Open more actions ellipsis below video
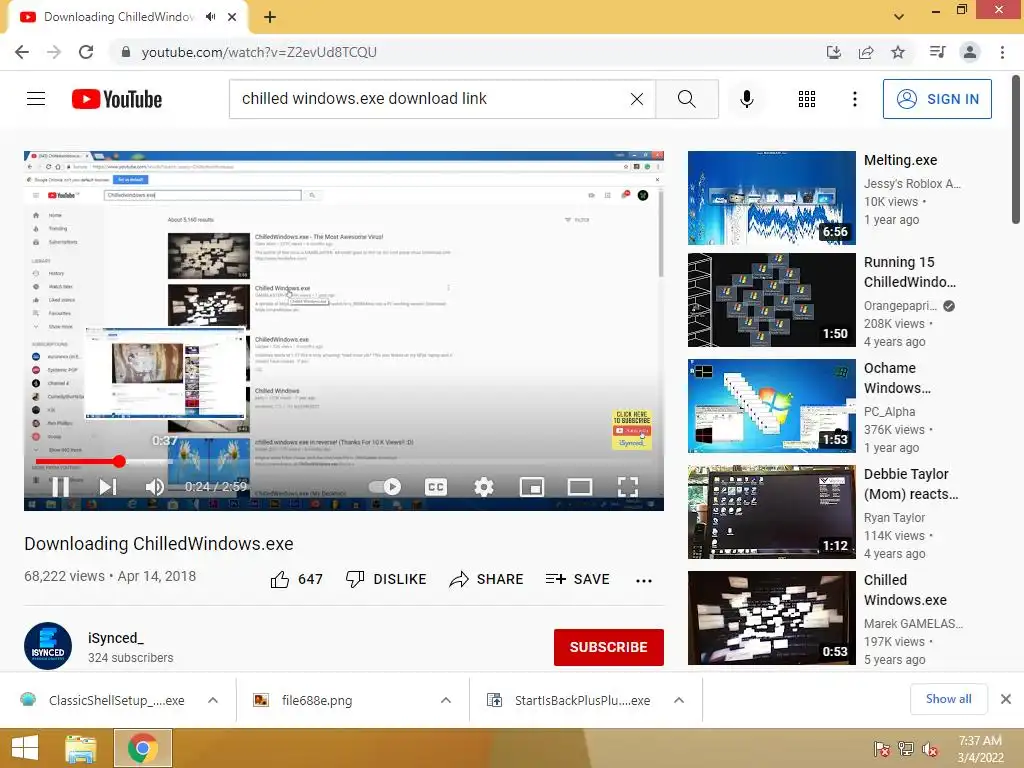 click(x=644, y=580)
